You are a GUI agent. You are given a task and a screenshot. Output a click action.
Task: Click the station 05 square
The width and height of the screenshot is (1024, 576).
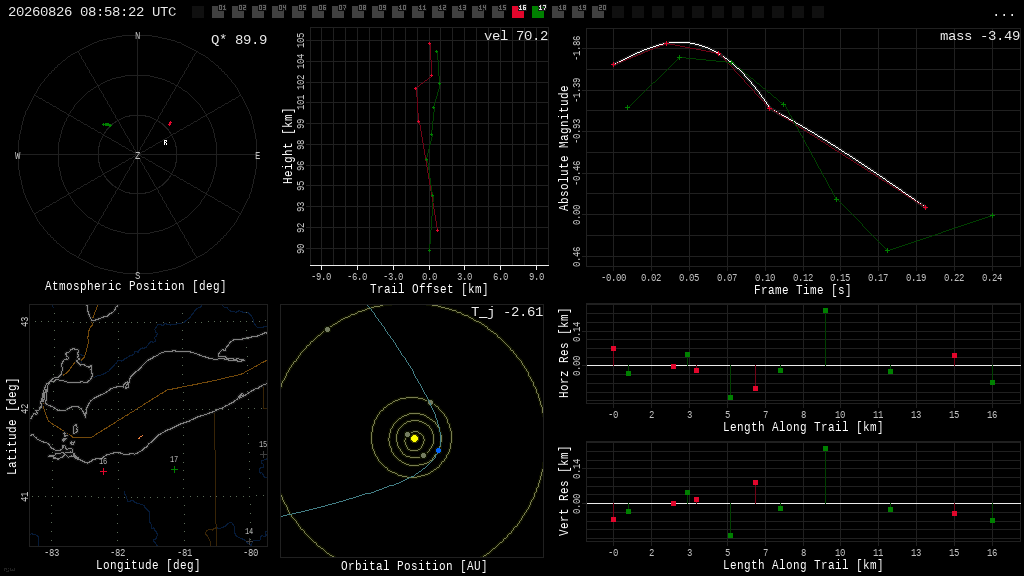298,12
